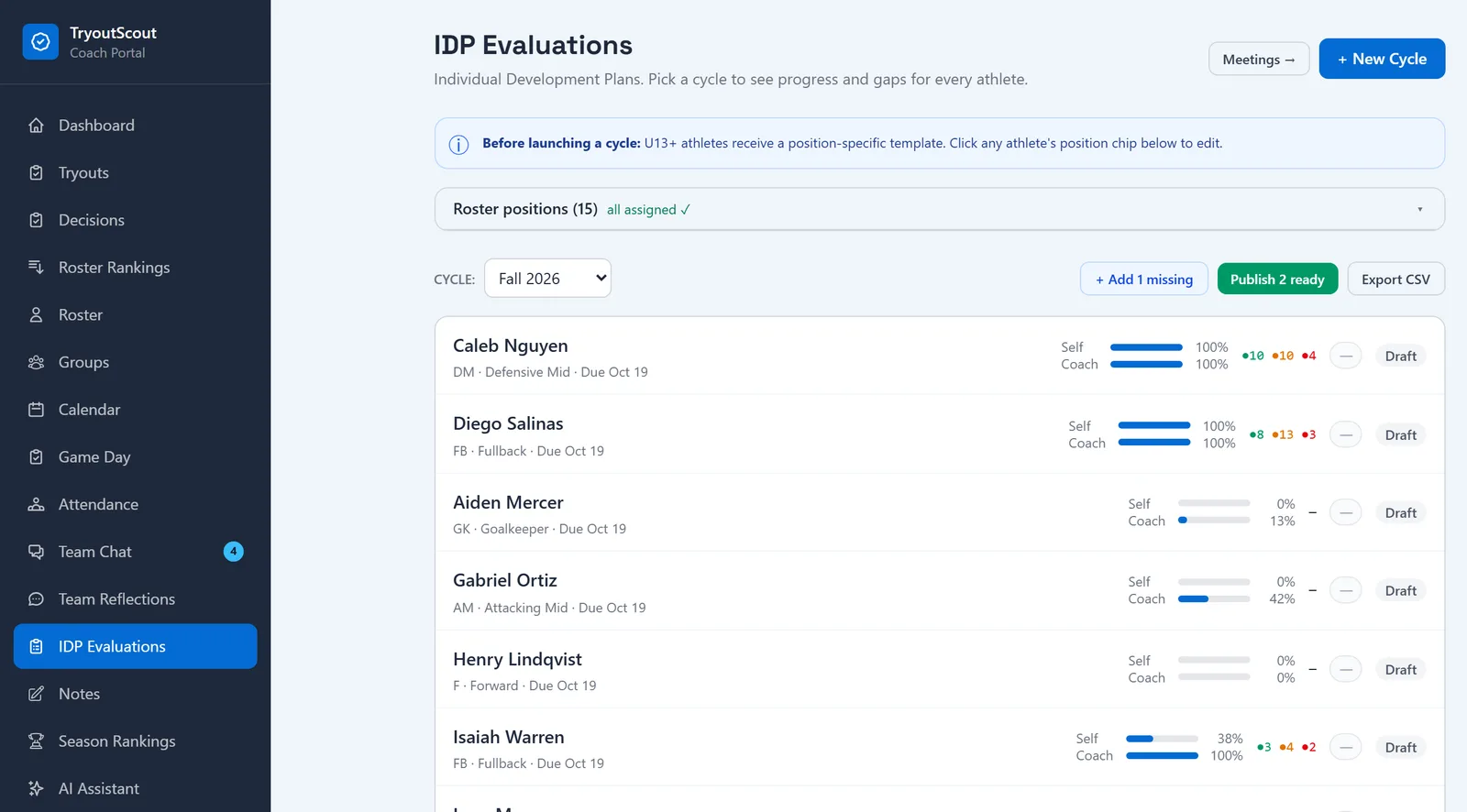The image size is (1467, 812).
Task: Export the evaluations as CSV
Action: (1395, 280)
